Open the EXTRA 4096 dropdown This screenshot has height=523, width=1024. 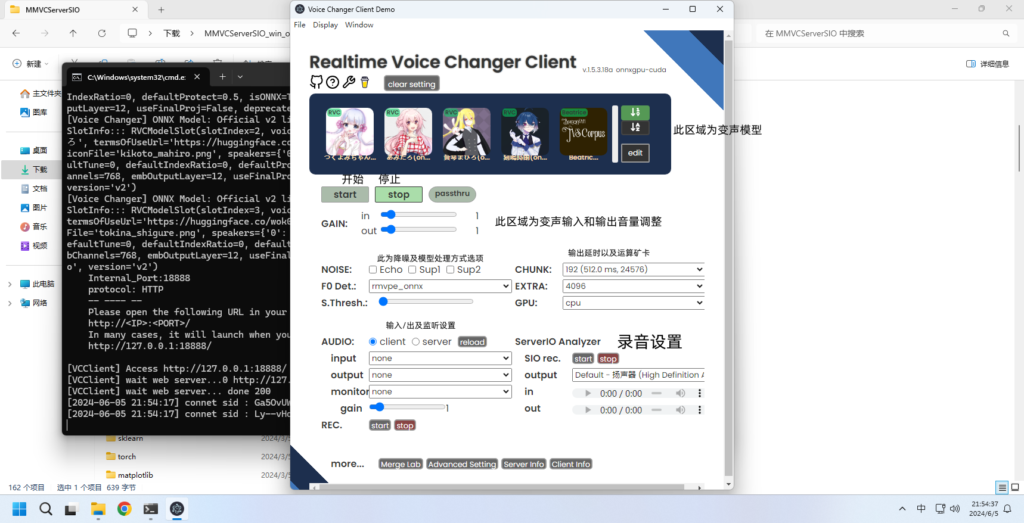pos(633,286)
